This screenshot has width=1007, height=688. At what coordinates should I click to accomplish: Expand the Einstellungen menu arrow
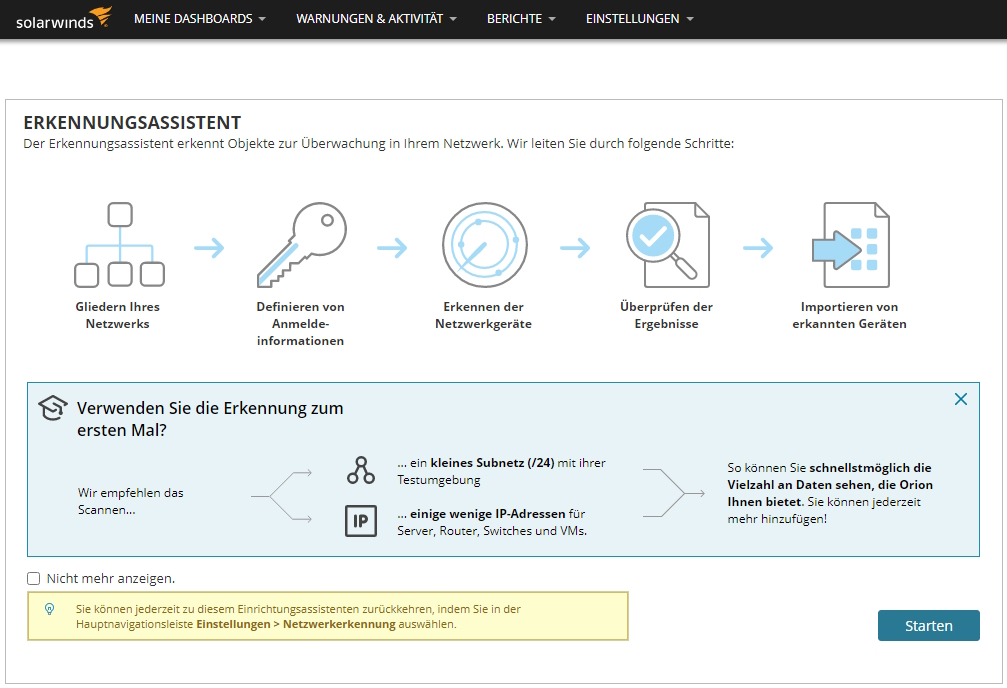[690, 19]
